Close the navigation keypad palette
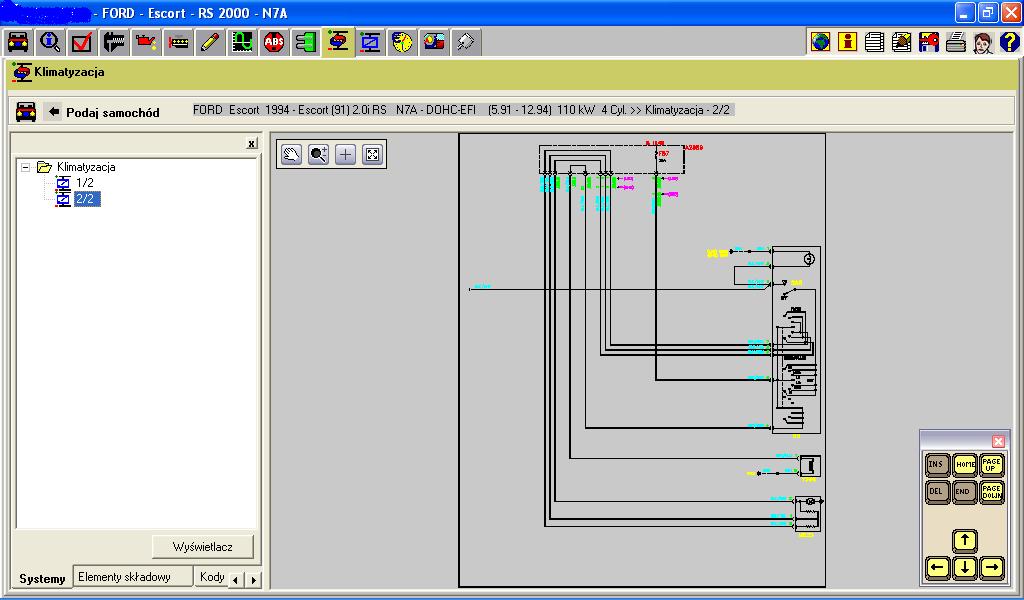 coord(998,441)
